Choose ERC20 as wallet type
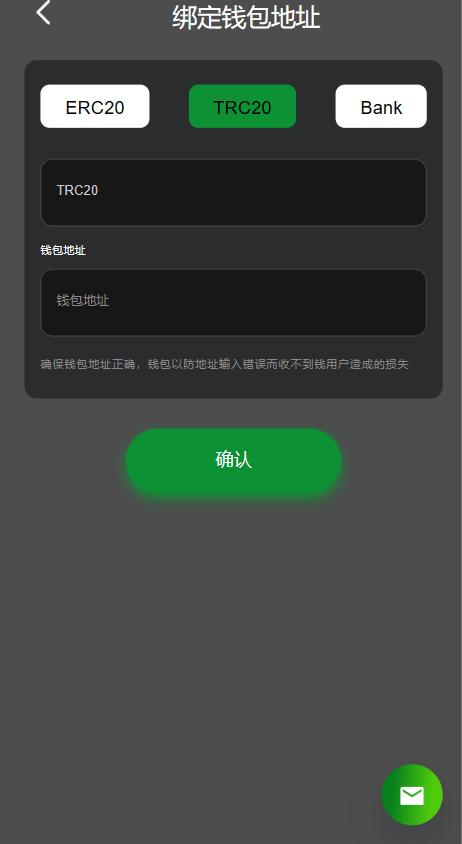The width and height of the screenshot is (462, 844). point(95,106)
